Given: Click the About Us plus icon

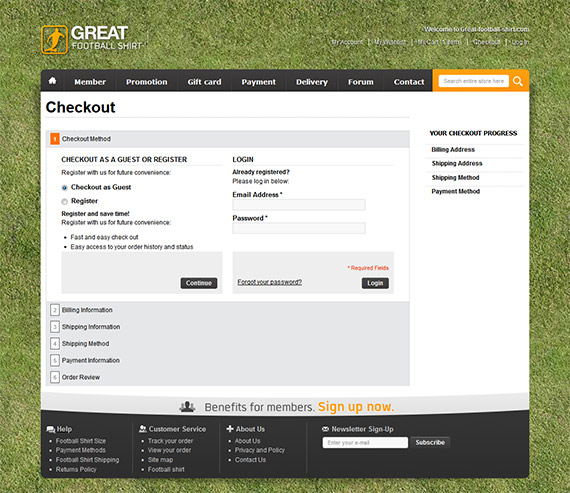Looking at the screenshot, I should pyautogui.click(x=230, y=429).
